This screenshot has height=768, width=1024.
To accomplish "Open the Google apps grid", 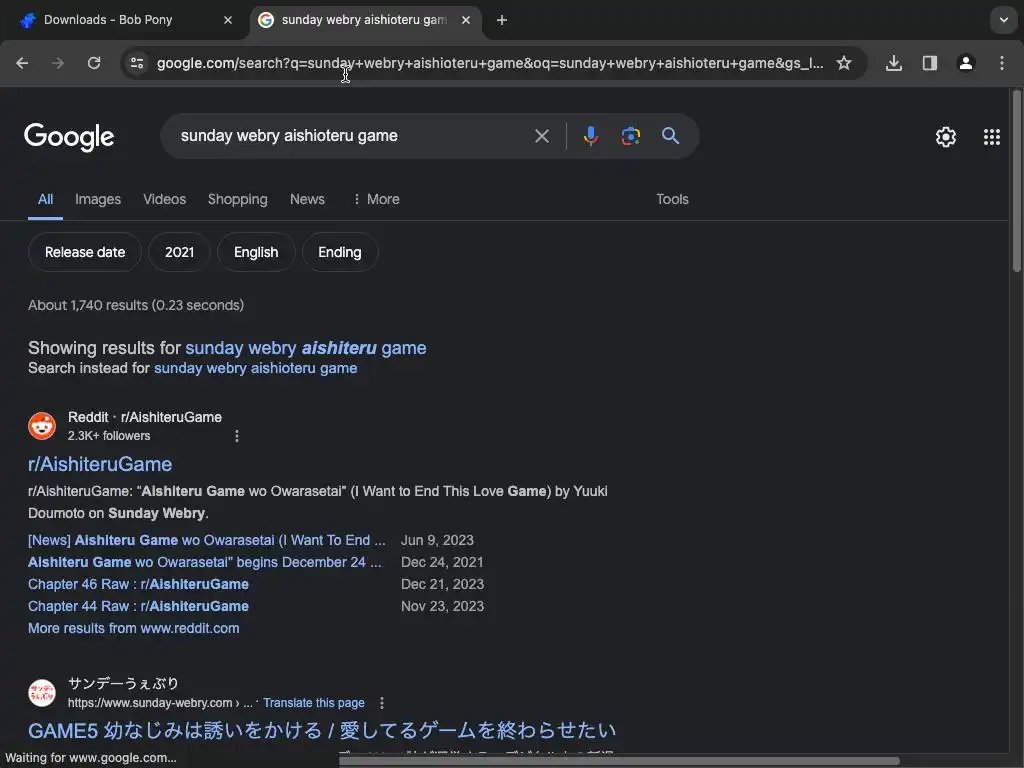I will pos(991,136).
